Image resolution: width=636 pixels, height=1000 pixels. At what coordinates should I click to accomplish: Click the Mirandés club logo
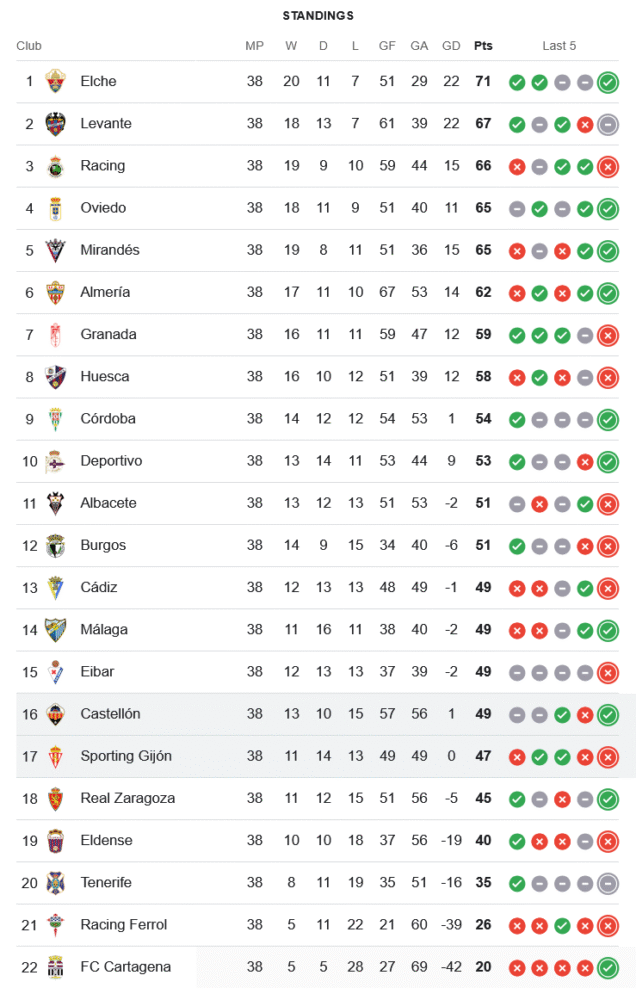pos(56,250)
